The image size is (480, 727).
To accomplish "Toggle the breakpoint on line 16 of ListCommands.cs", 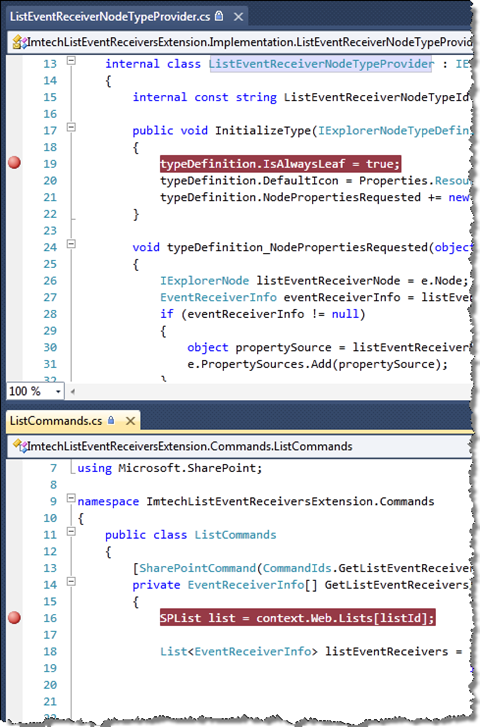I will tap(14, 618).
